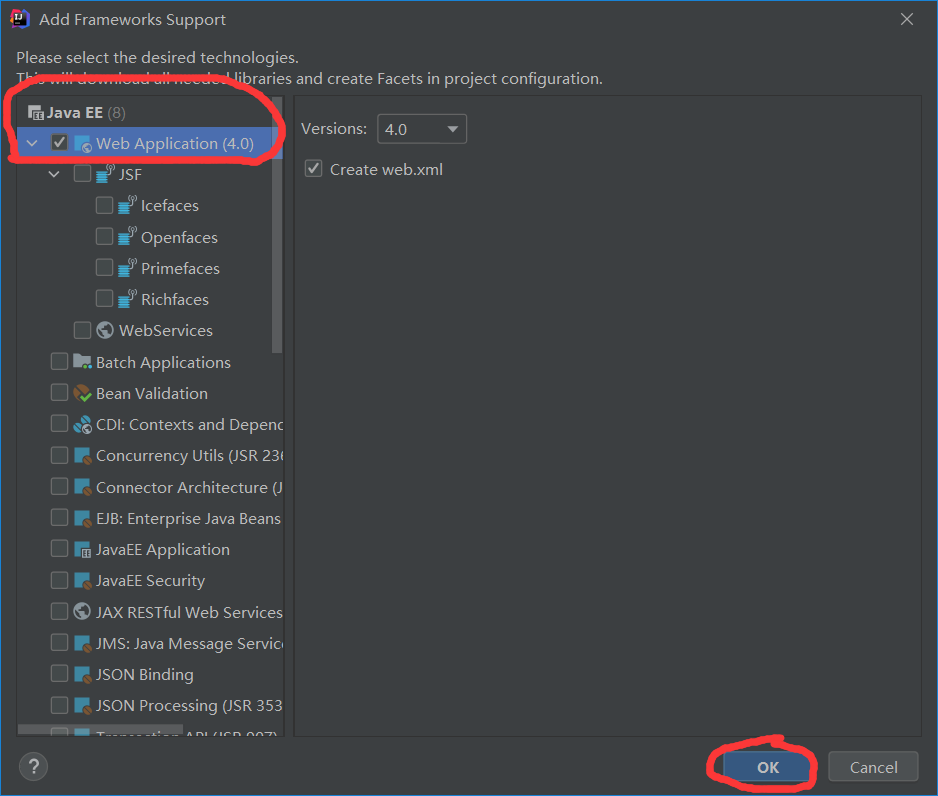Viewport: 938px width, 796px height.
Task: Click the Cancel button
Action: click(x=873, y=767)
